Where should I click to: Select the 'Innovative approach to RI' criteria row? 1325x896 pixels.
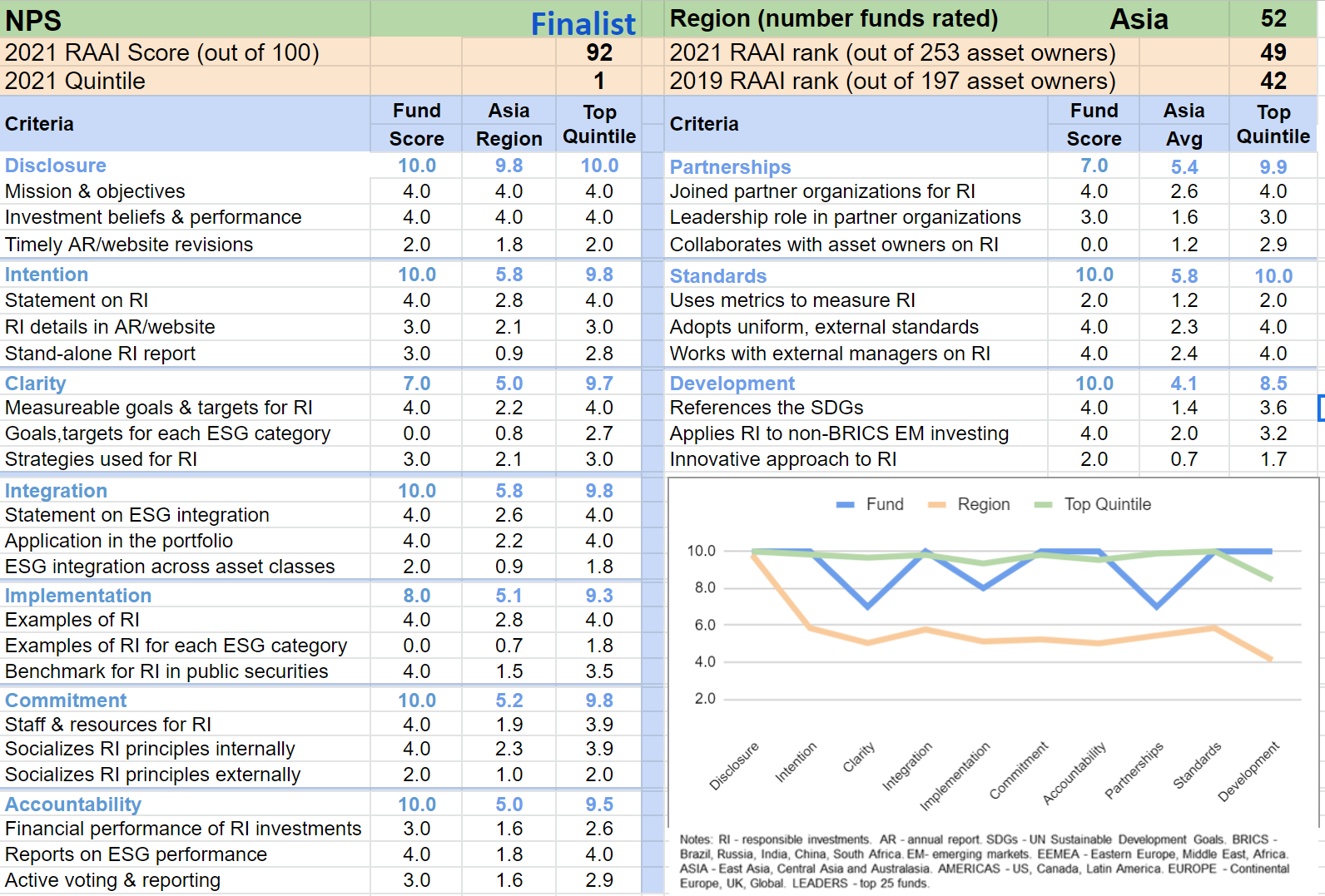[783, 459]
